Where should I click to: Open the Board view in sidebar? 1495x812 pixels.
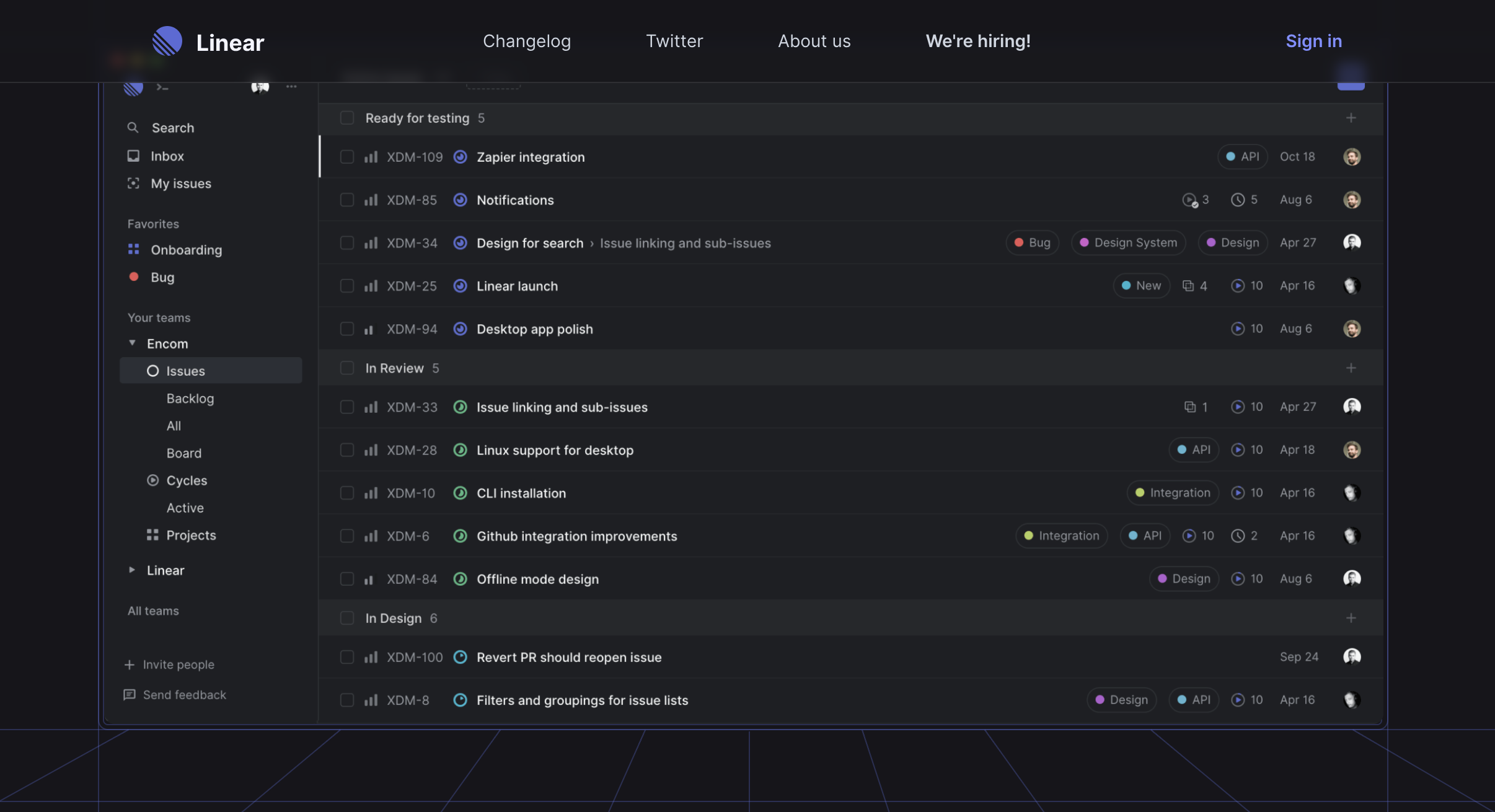coord(184,453)
